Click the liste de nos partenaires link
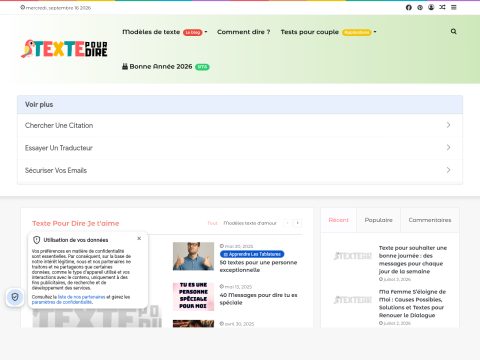 tap(82, 297)
